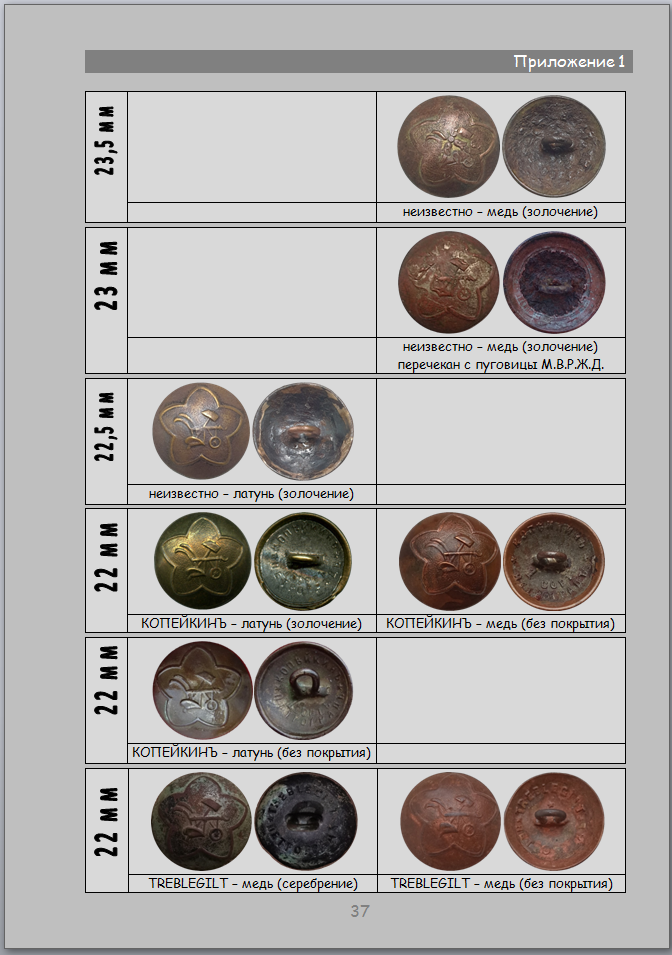Click back image above "КОПЕЙКИНЪ – медь (без покрытия)"
The height and width of the screenshot is (955, 672).
pos(553,562)
